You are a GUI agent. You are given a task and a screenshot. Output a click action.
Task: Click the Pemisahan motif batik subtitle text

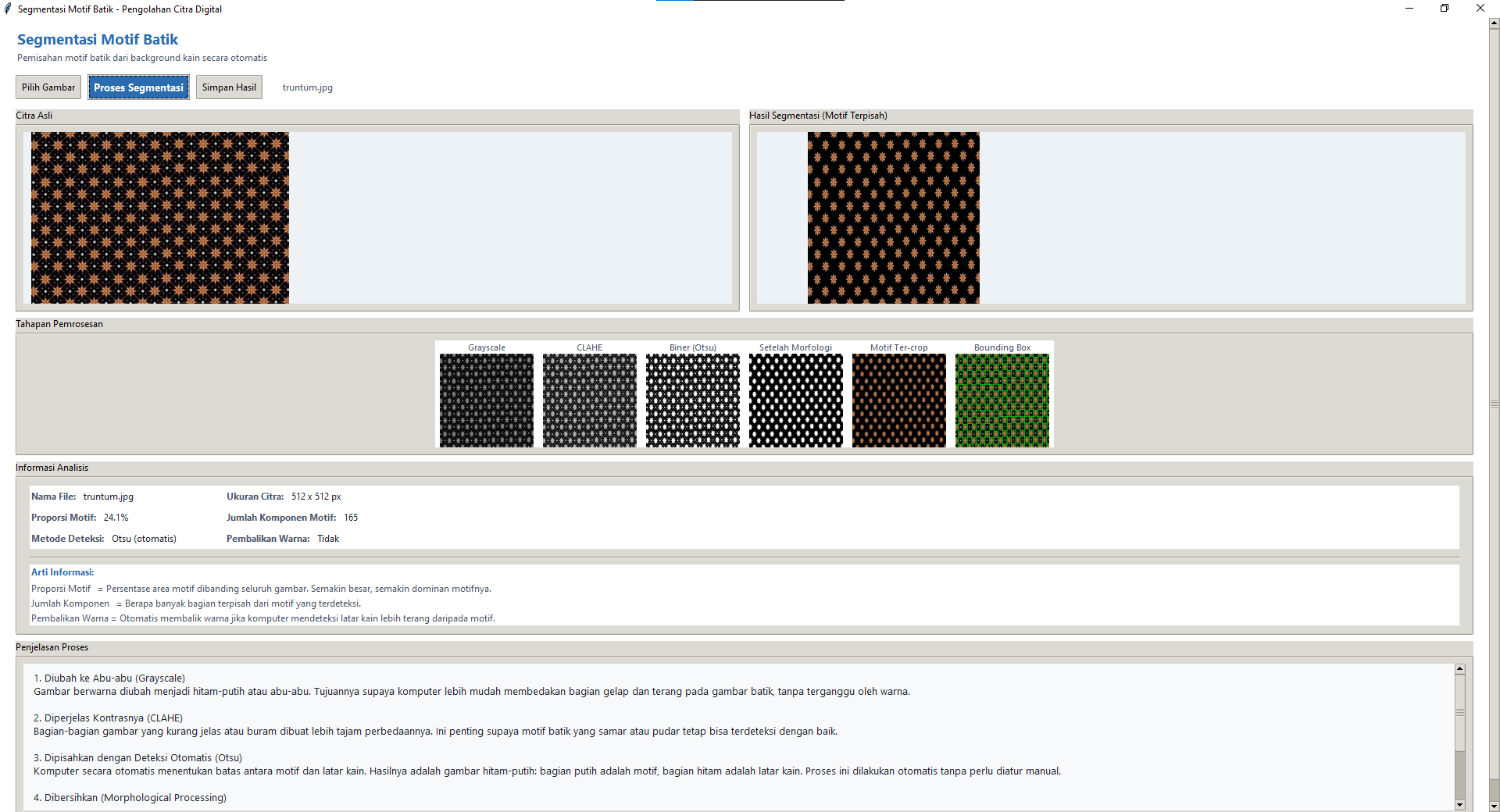(x=142, y=58)
